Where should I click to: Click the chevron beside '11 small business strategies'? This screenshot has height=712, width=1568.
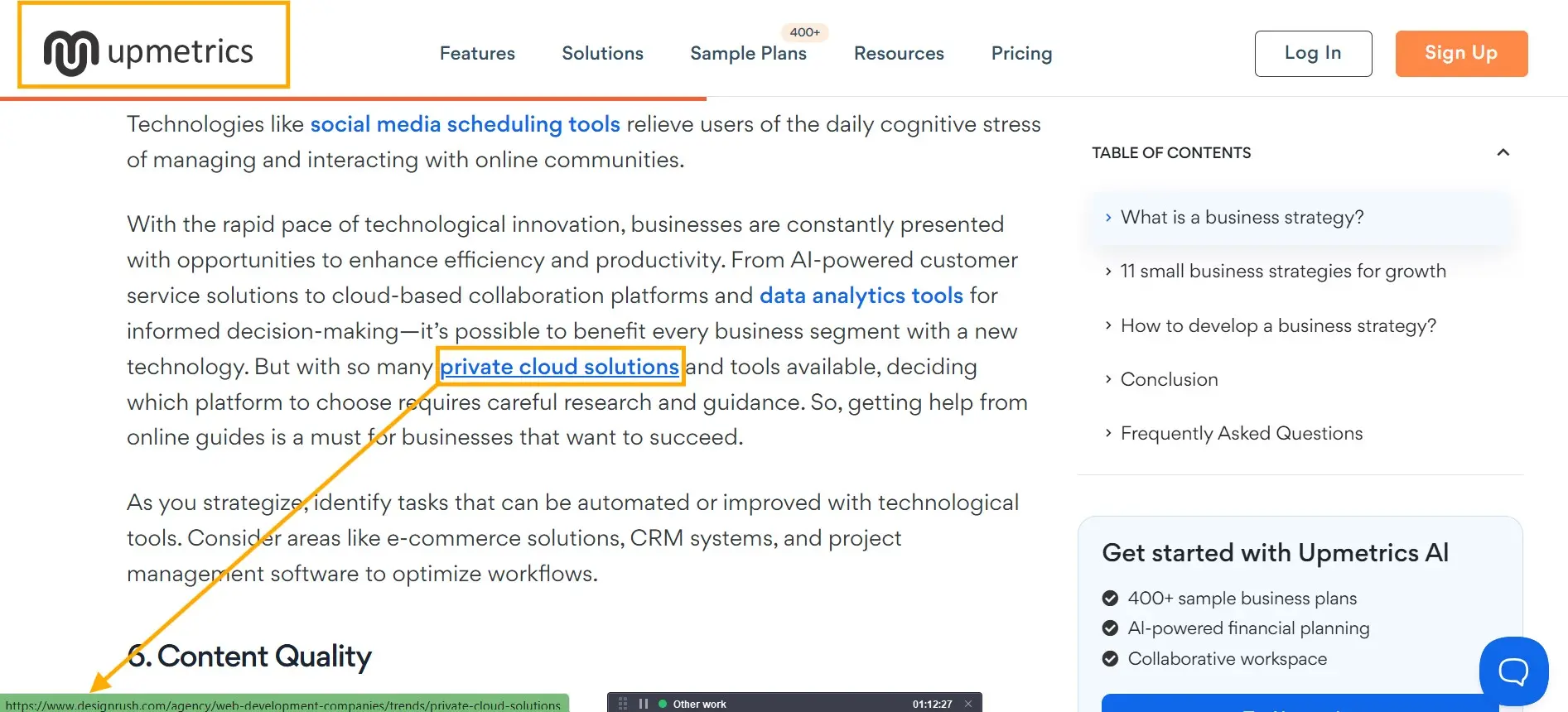coord(1108,272)
